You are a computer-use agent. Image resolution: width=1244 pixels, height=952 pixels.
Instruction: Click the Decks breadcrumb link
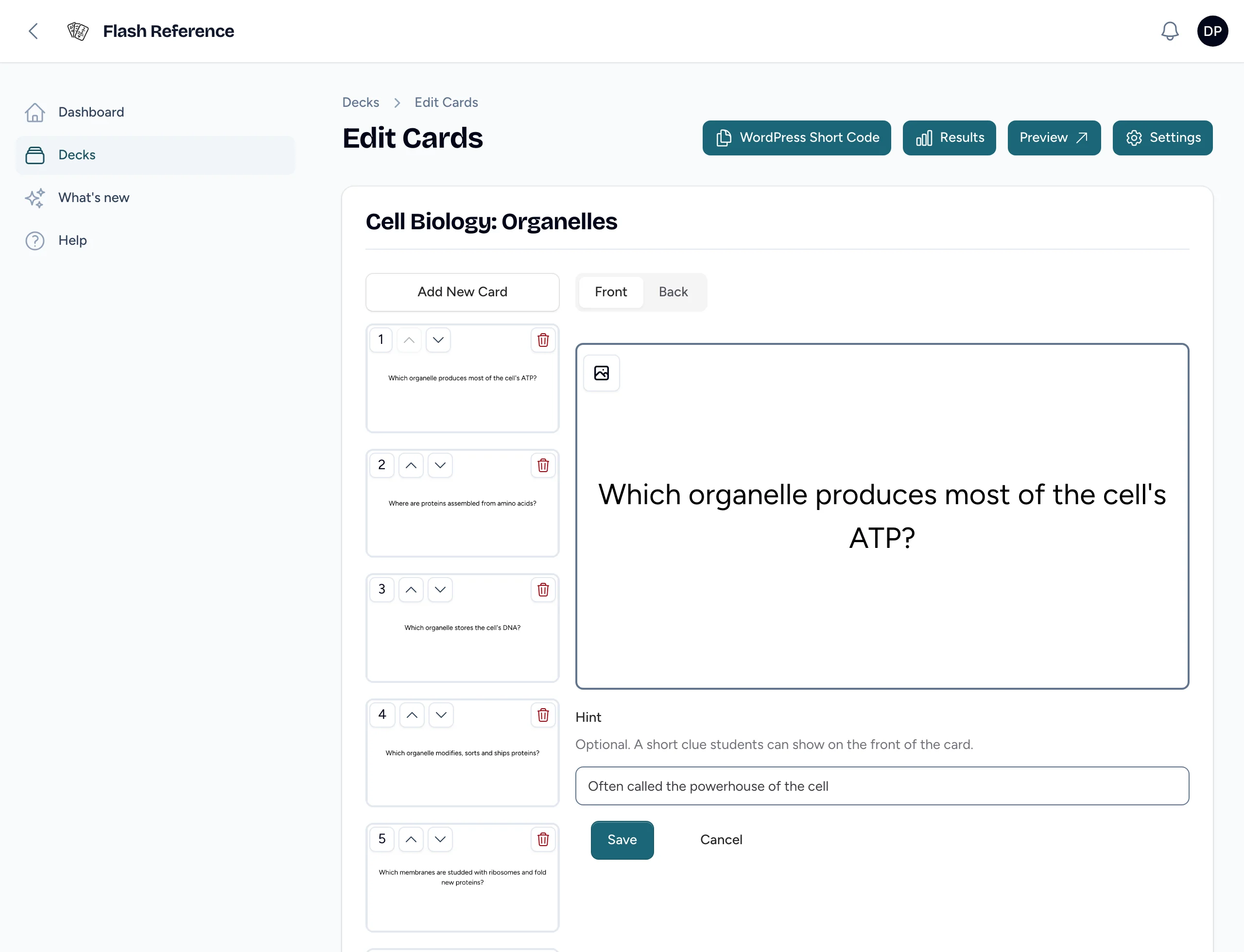click(361, 102)
